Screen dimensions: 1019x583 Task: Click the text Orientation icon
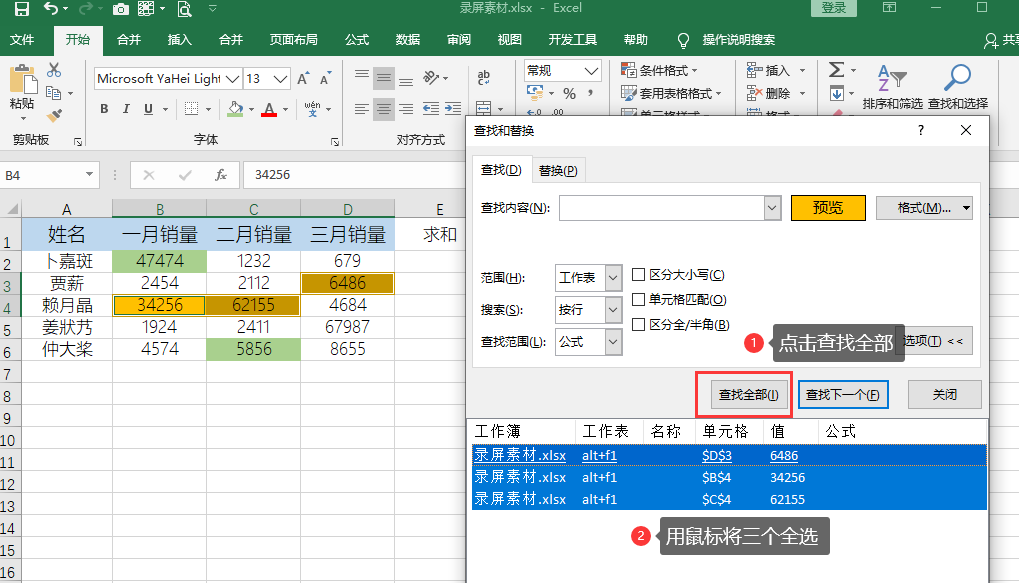[x=431, y=78]
